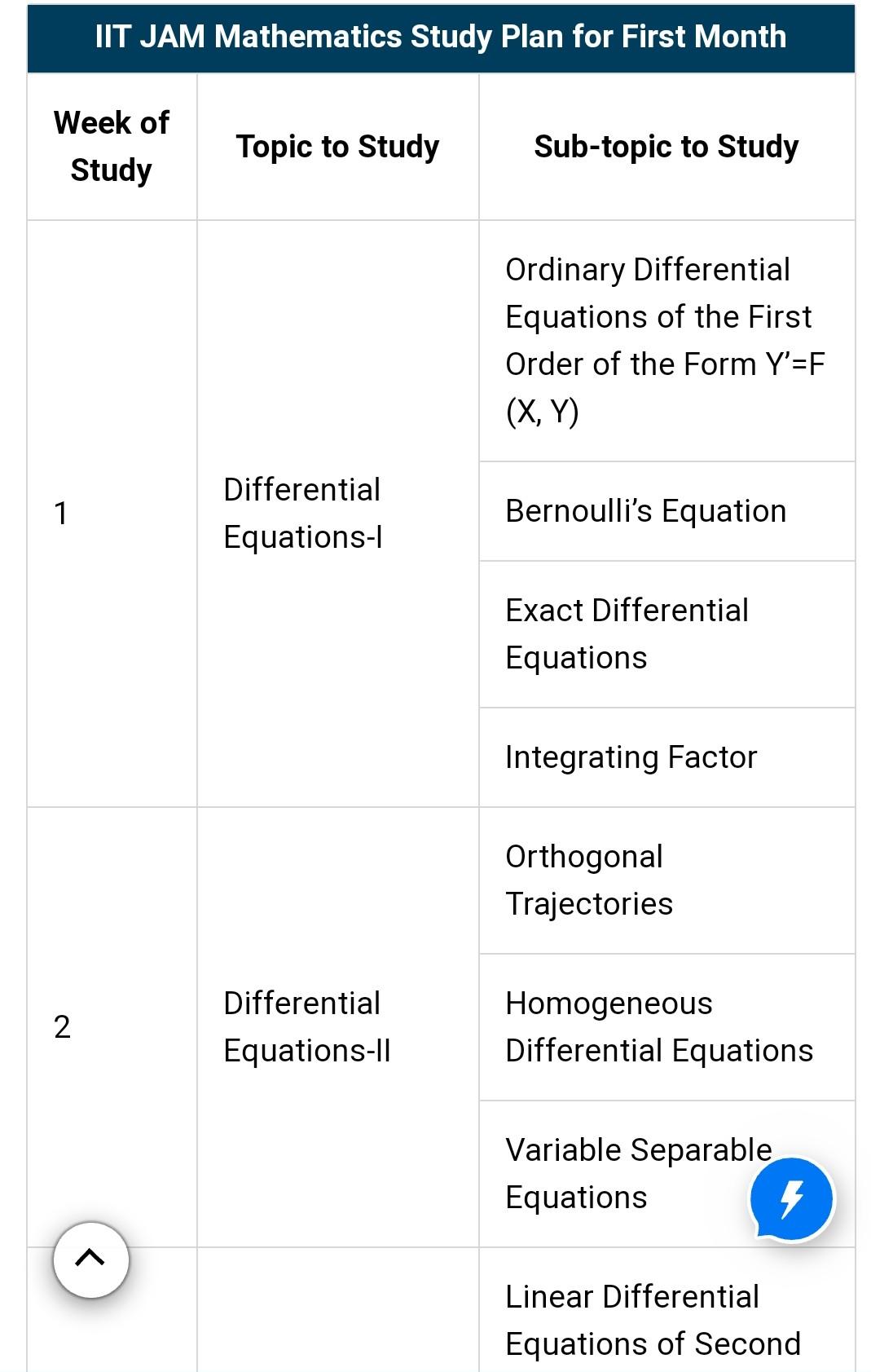Tap the Sub-topic to Study column header
This screenshot has height=1372, width=871.
[666, 147]
